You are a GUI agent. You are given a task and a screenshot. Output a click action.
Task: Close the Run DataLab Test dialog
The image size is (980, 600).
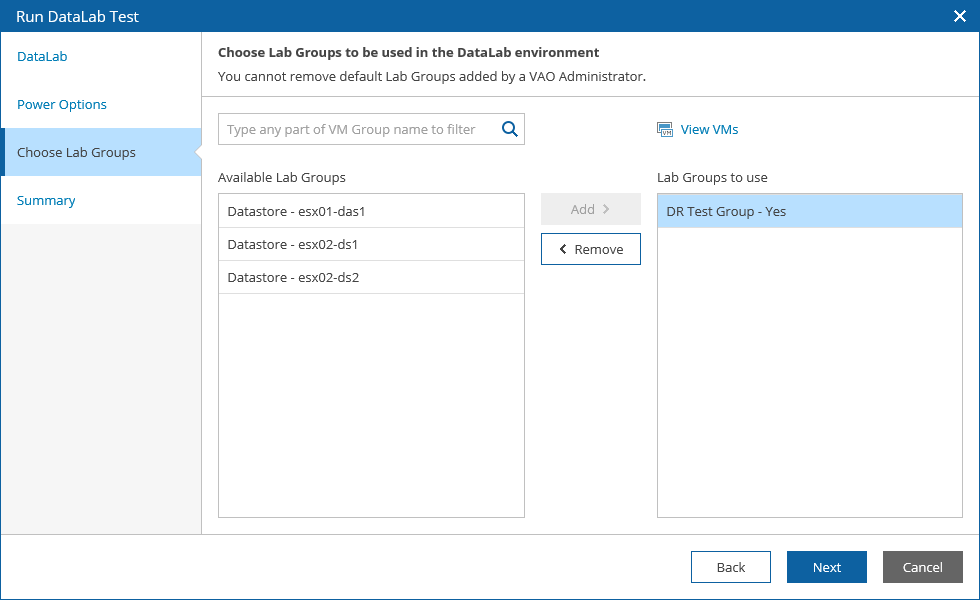[x=959, y=16]
